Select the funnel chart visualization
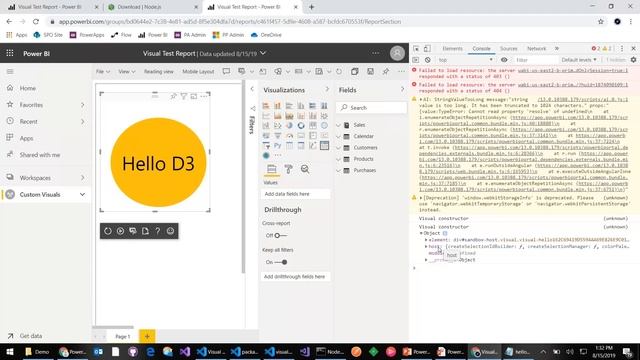640x360 pixels. [278, 136]
